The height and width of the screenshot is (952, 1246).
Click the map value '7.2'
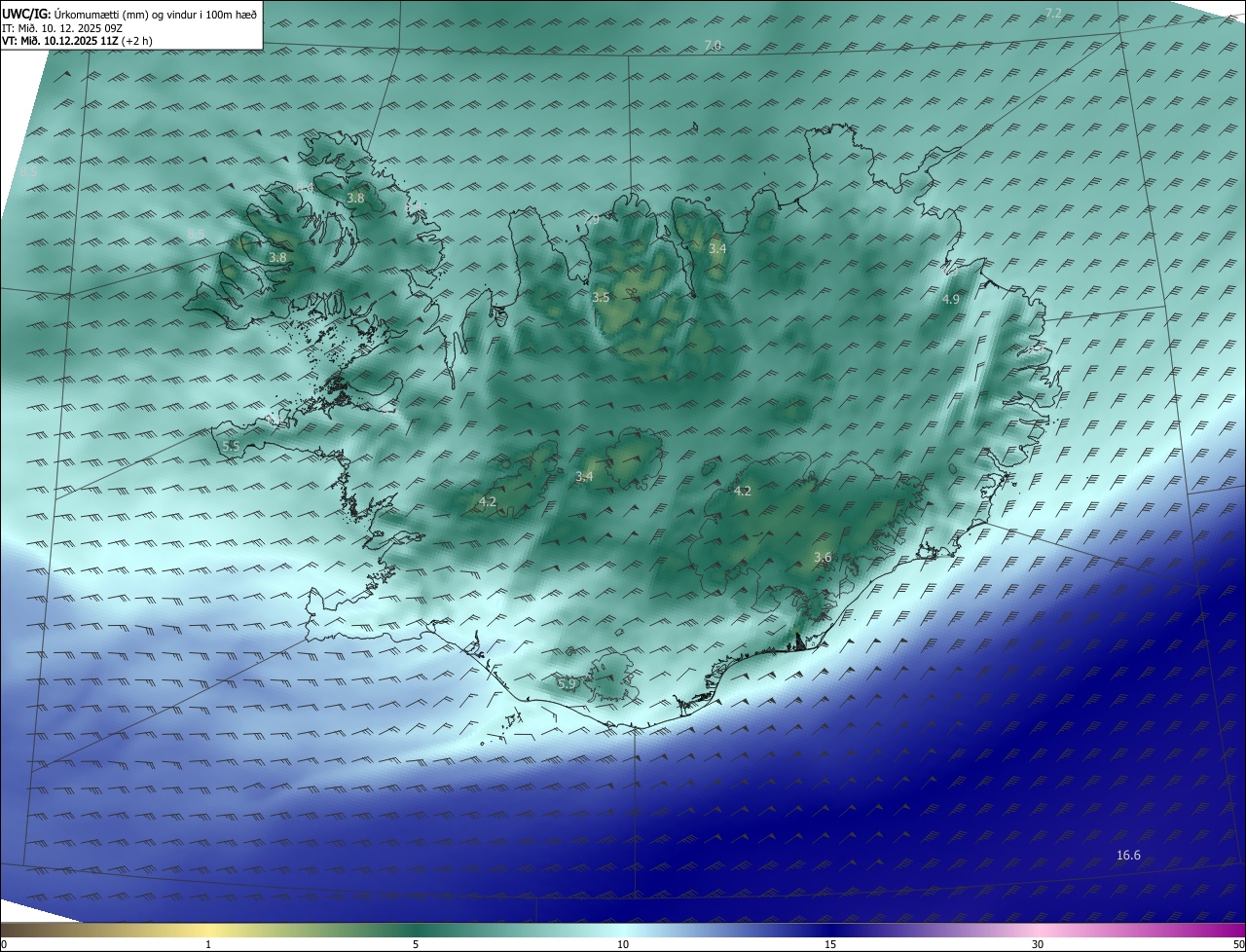[1053, 13]
